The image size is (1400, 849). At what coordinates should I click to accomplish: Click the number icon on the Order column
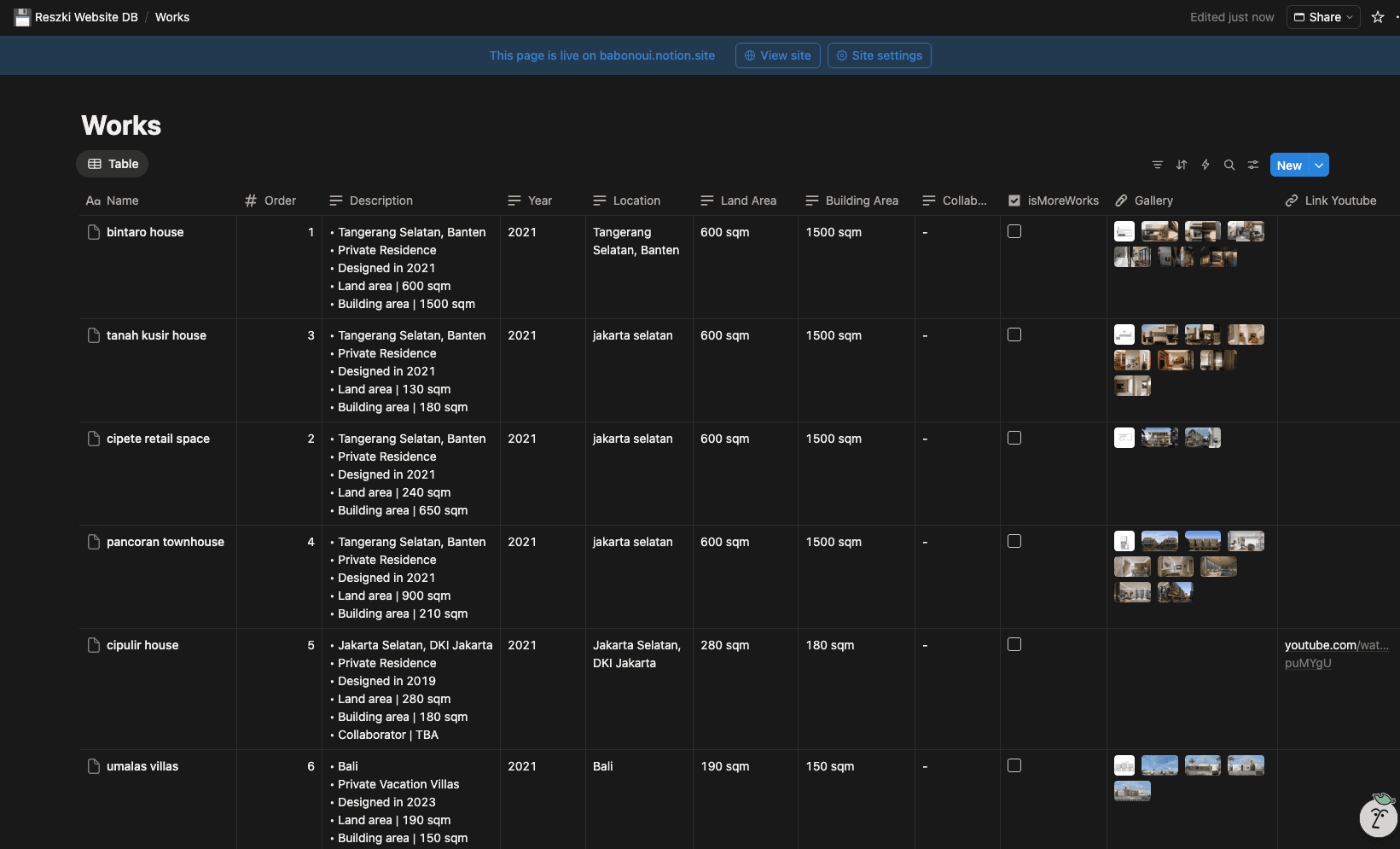250,201
